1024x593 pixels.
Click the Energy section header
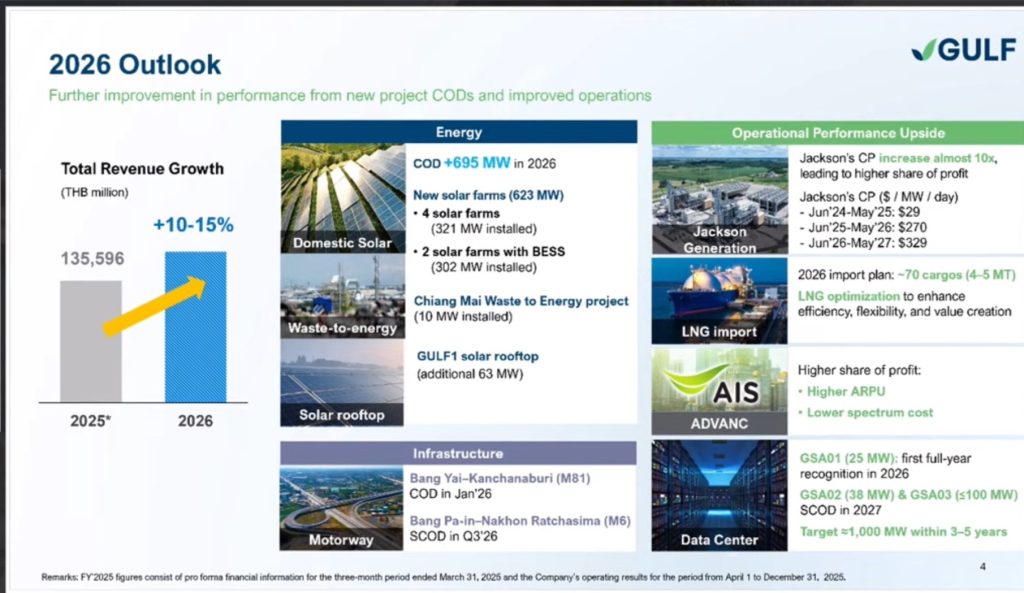458,132
